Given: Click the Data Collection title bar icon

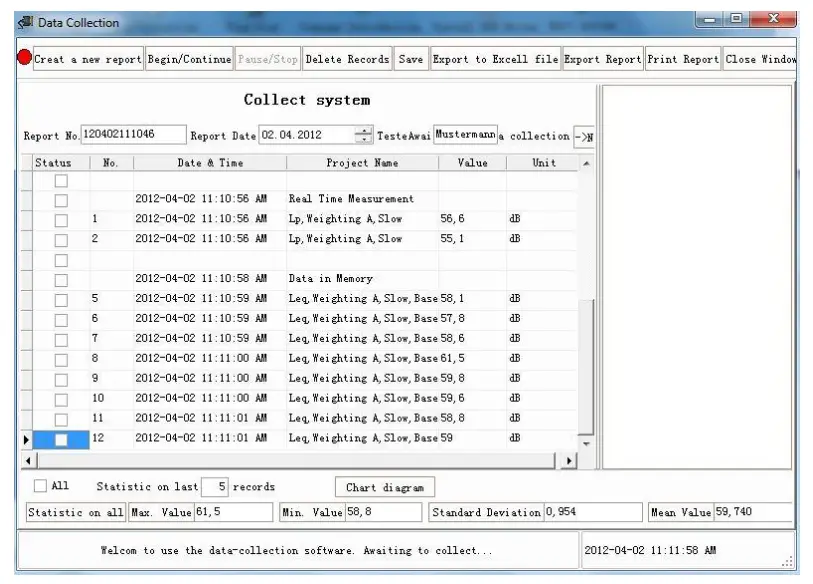Looking at the screenshot, I should pos(25,22).
